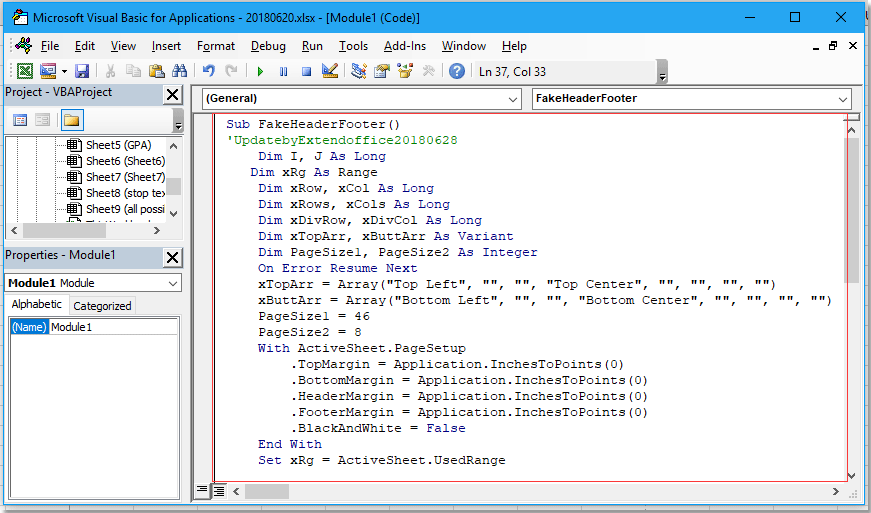Run the macro with the green play button
This screenshot has height=513, width=871.
260,71
